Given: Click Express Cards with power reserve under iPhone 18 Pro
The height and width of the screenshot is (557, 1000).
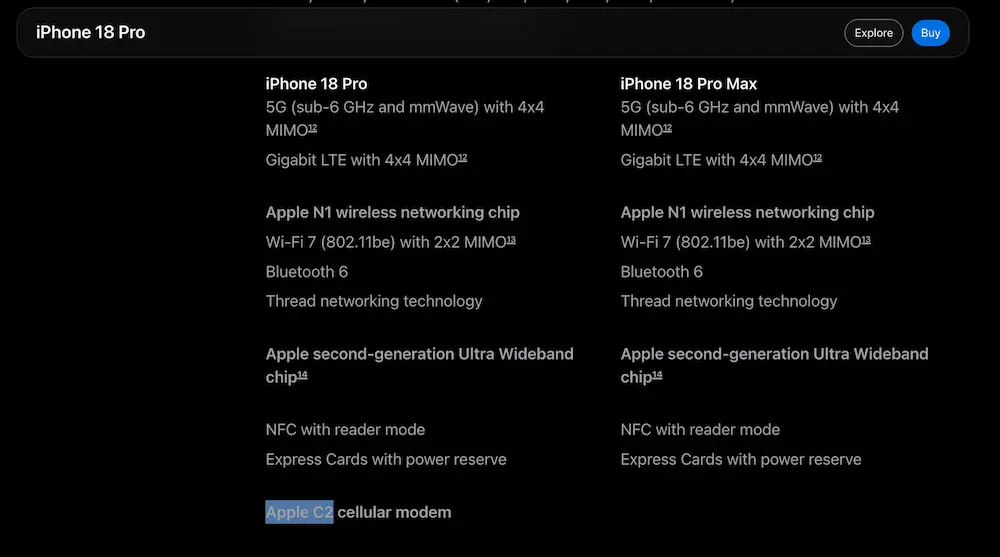Looking at the screenshot, I should click(386, 459).
